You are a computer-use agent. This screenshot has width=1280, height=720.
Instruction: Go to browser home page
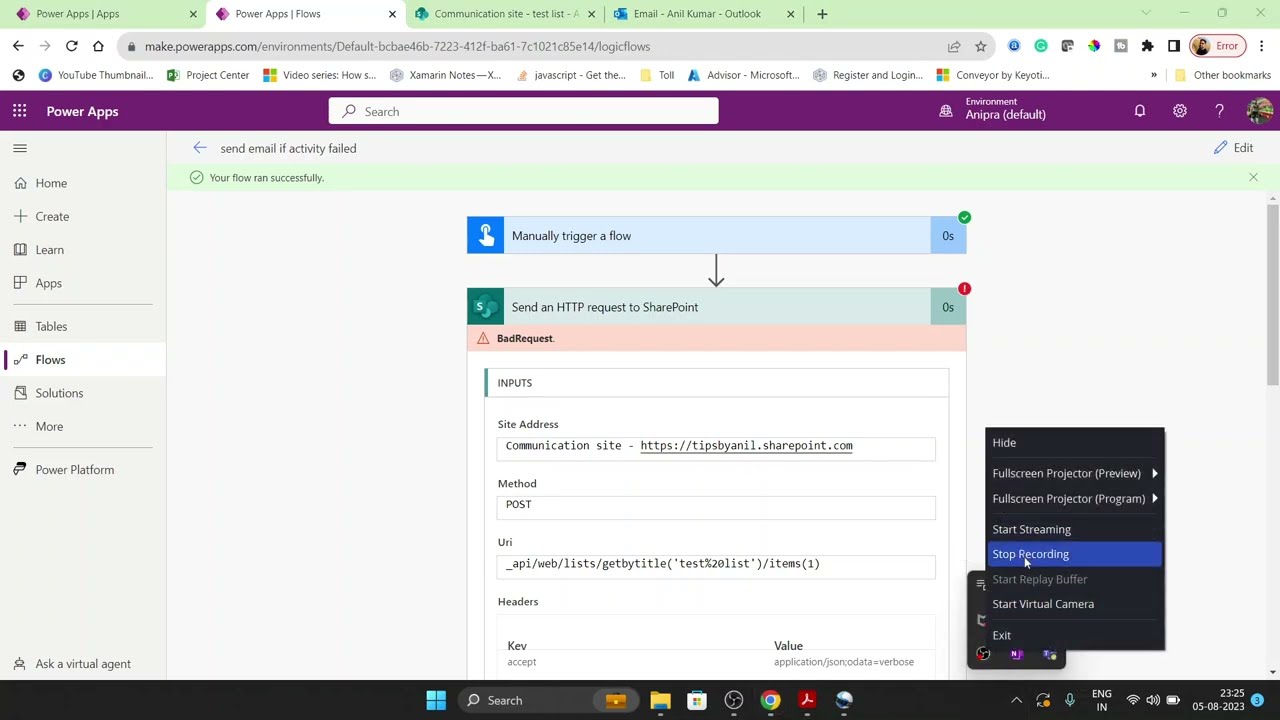click(98, 46)
